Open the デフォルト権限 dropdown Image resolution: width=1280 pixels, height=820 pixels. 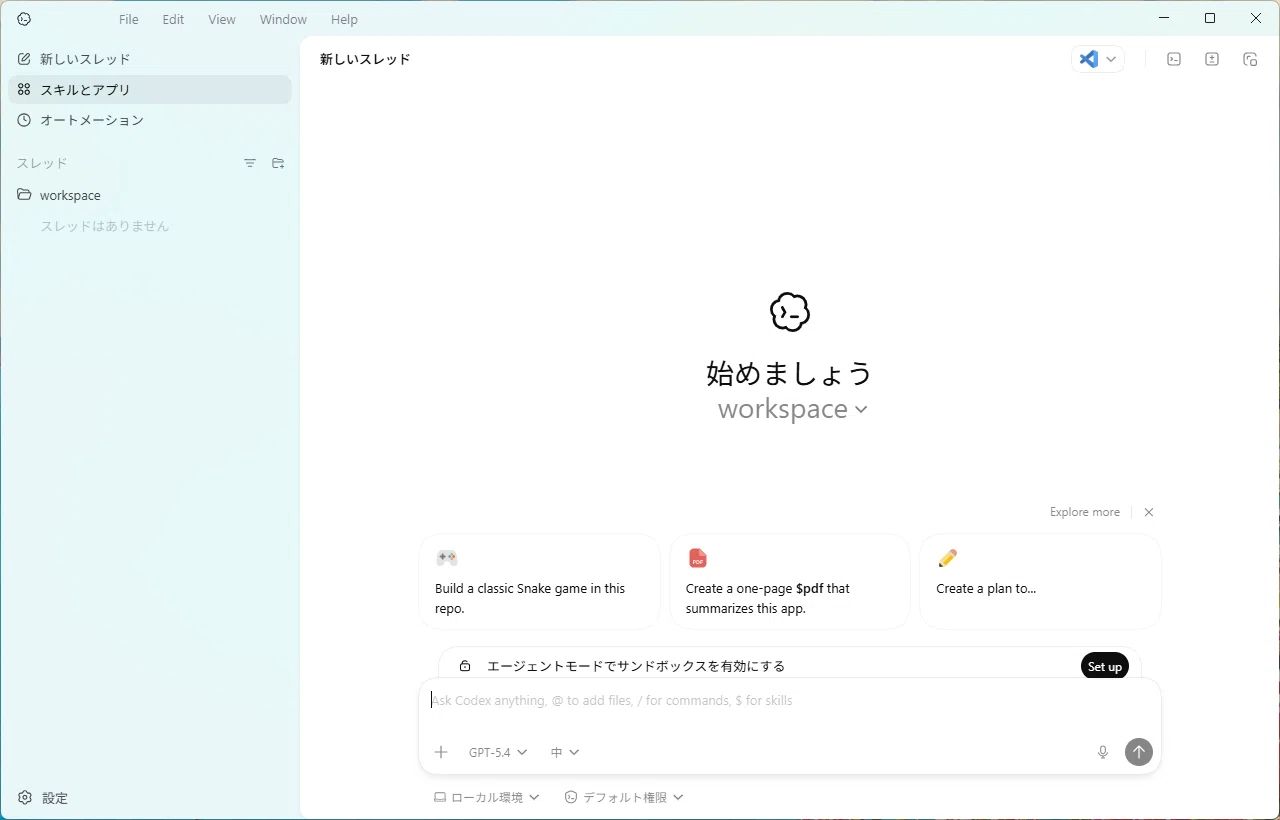(x=624, y=797)
